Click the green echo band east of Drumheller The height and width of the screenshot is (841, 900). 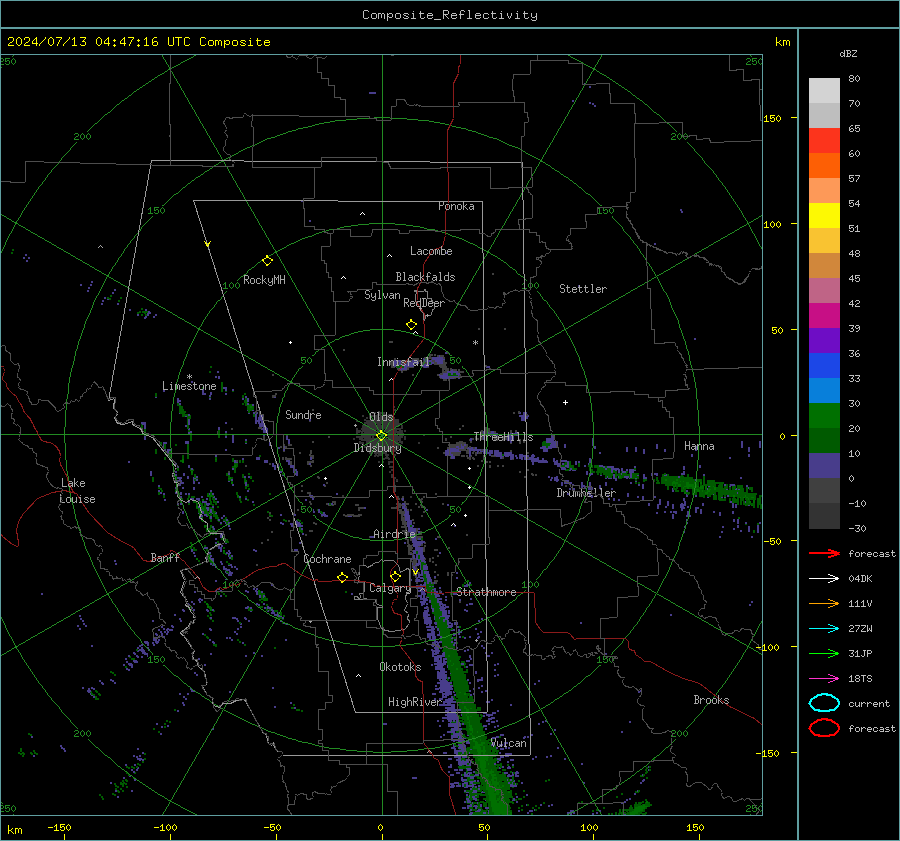point(709,488)
